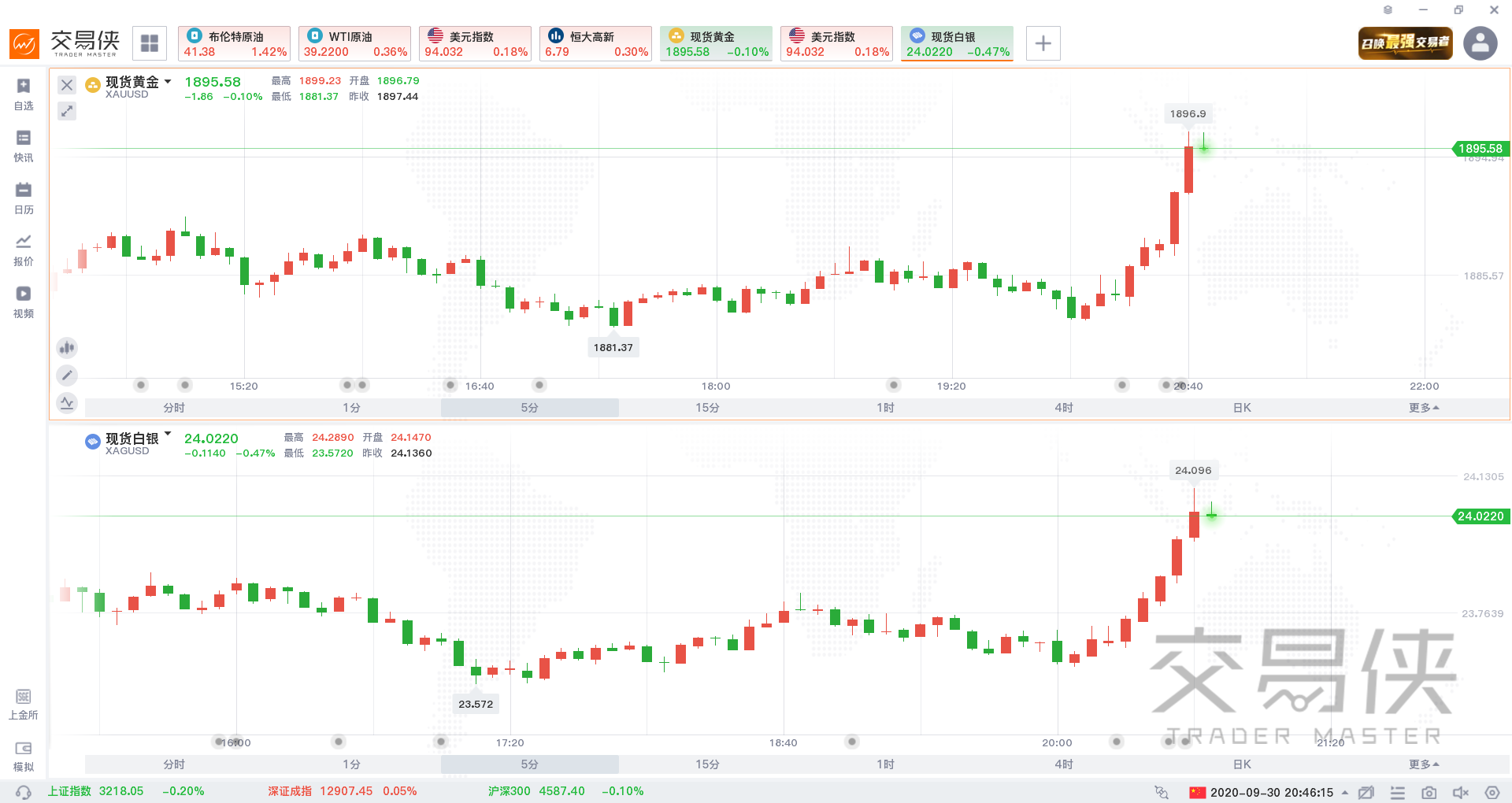Toggle the sound mute speaker icon

point(1460,793)
